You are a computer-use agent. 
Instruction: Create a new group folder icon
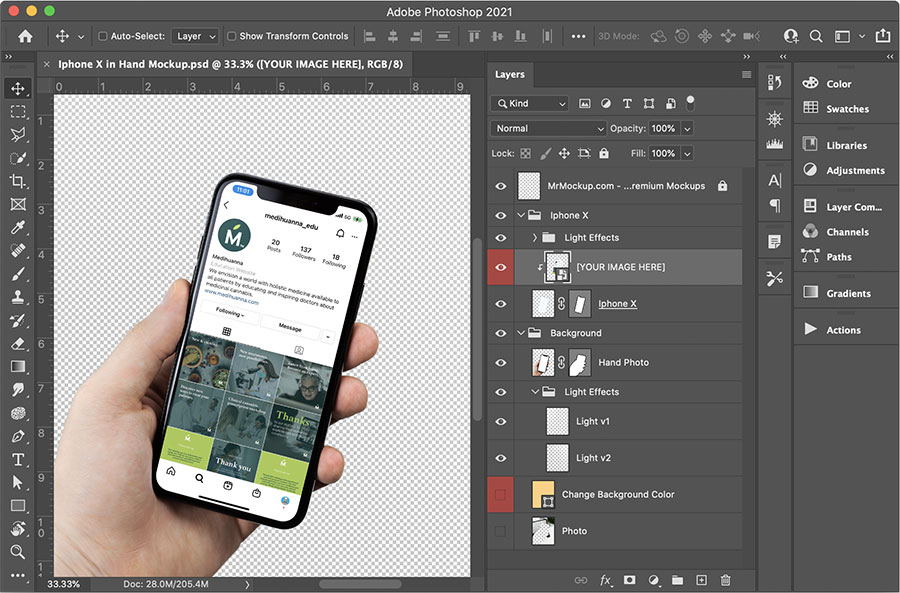tap(677, 580)
